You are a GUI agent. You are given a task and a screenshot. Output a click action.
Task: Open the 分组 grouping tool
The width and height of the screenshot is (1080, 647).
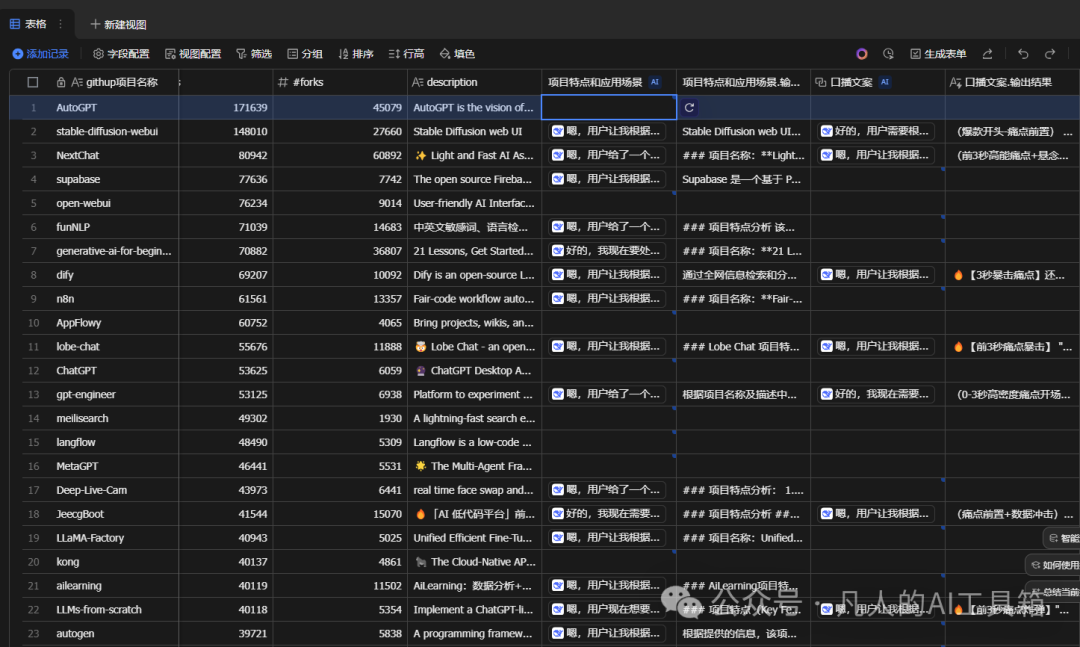[x=305, y=54]
